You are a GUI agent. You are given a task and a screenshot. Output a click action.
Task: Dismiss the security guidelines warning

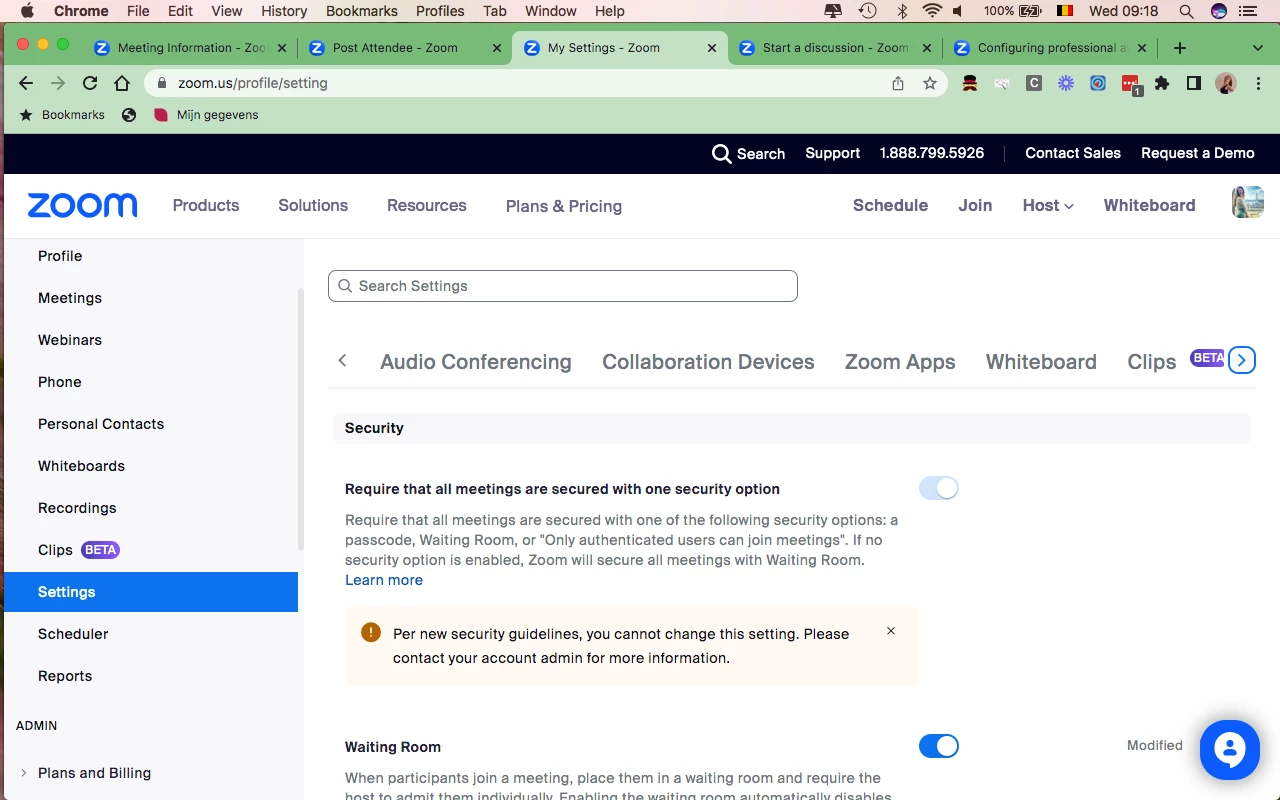tap(891, 631)
